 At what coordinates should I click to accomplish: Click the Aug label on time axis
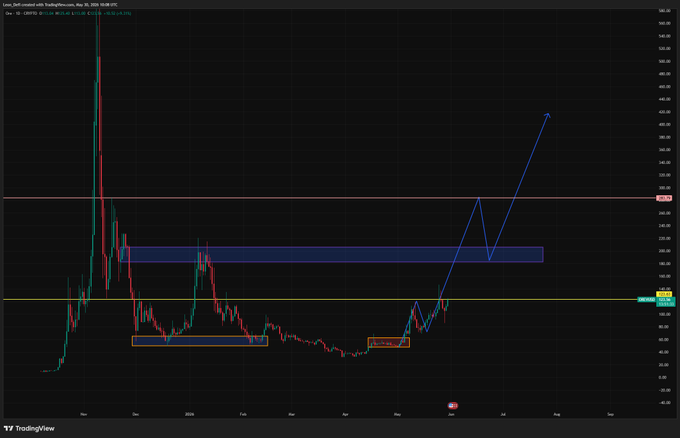557,414
